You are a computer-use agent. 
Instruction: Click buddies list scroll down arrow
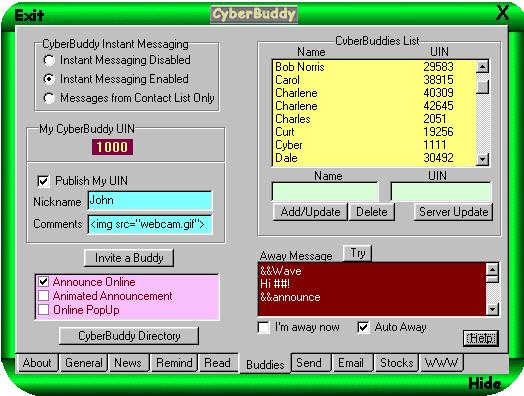[x=482, y=159]
